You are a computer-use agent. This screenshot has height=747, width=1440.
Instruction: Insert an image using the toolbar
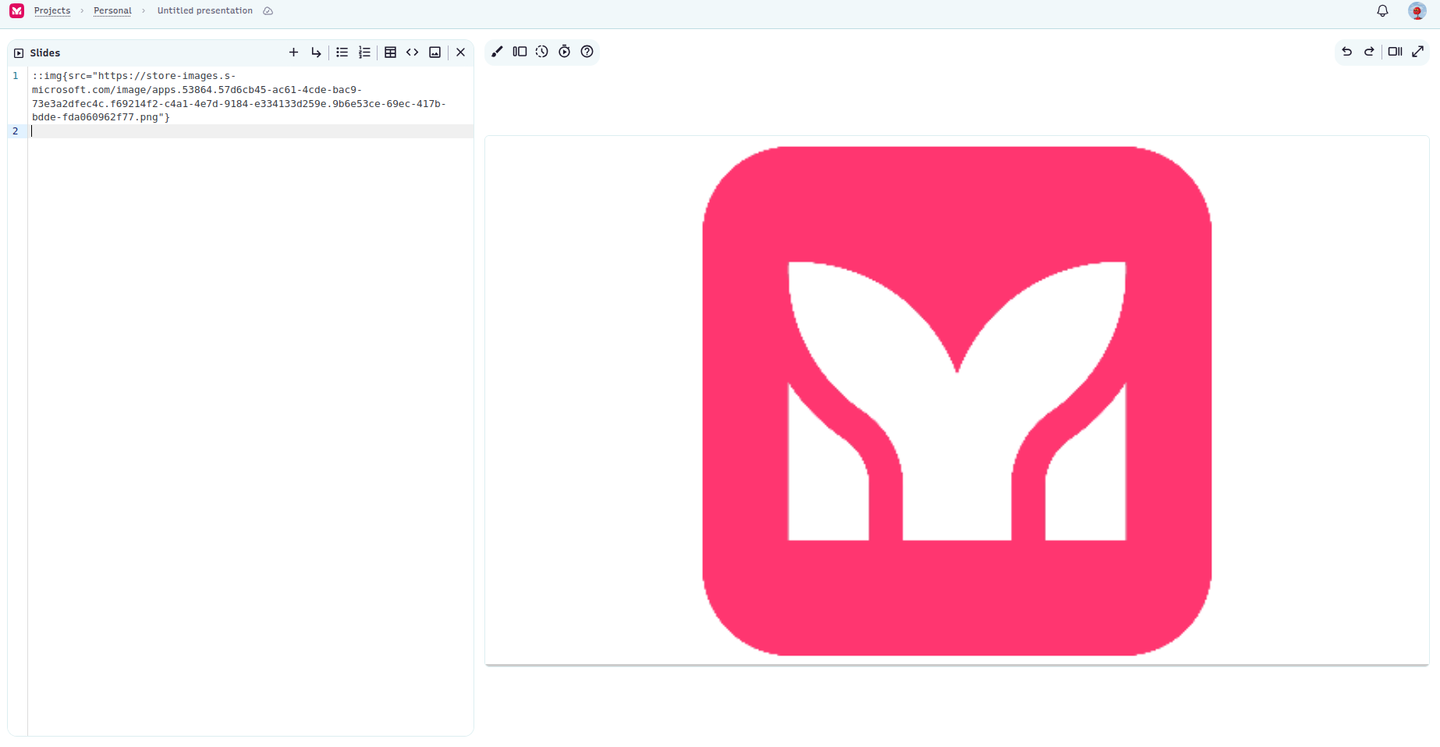tap(434, 52)
